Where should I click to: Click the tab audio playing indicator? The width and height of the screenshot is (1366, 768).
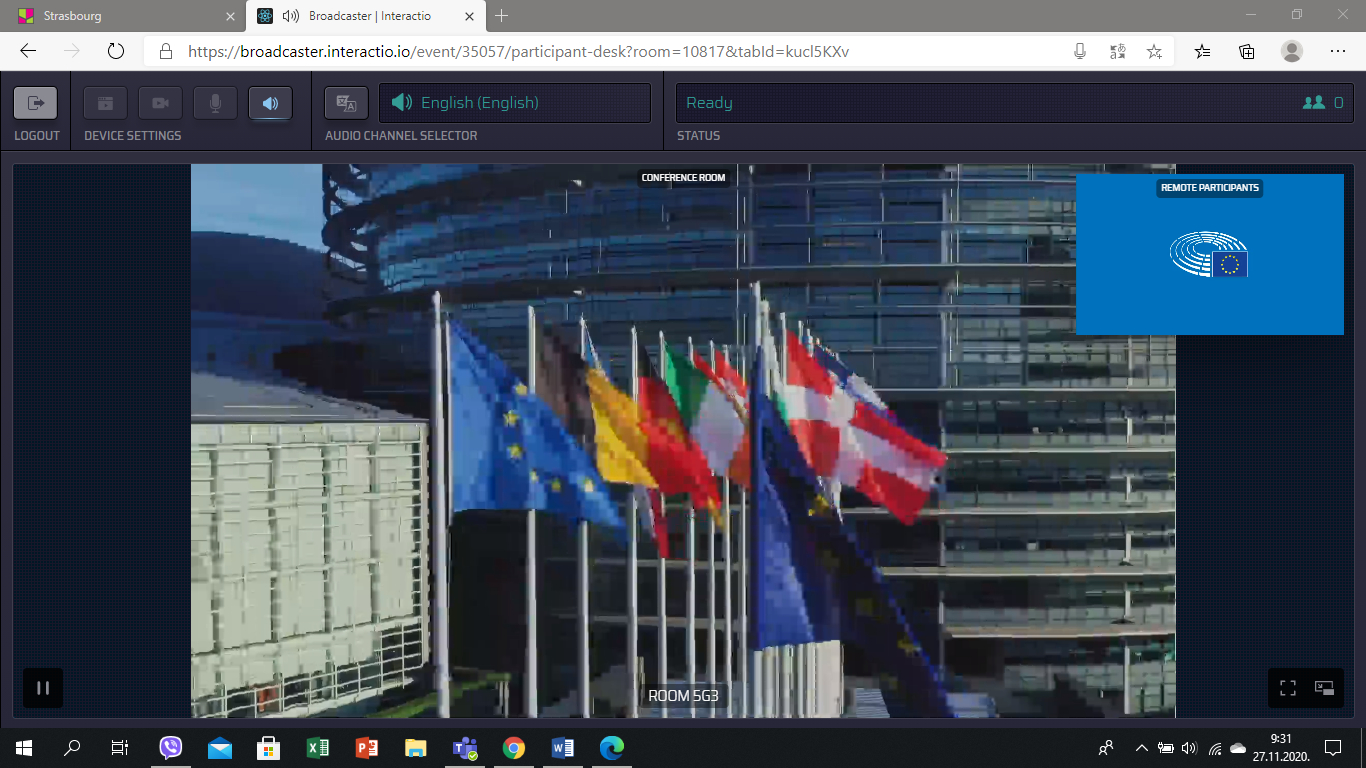tap(291, 16)
